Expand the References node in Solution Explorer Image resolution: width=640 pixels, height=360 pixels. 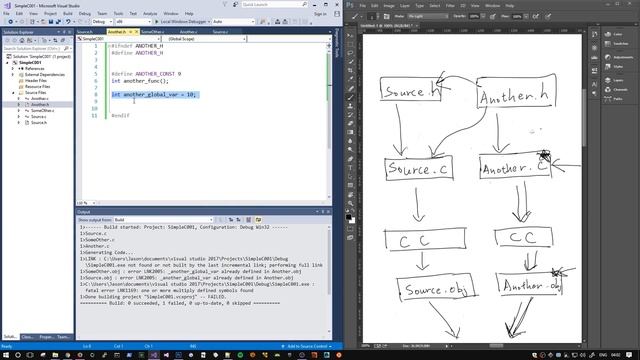pyautogui.click(x=13, y=69)
